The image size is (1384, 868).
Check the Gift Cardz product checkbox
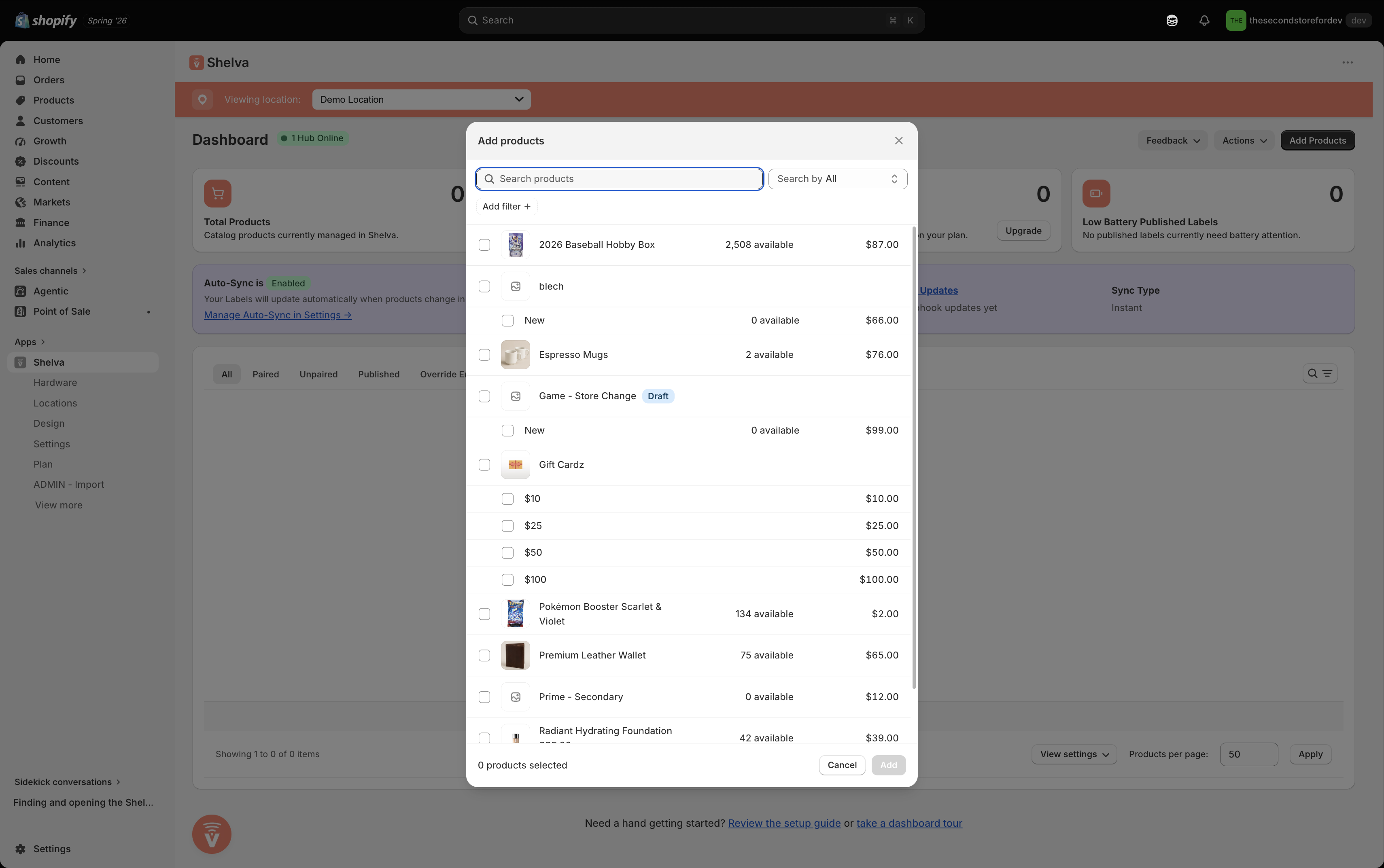click(x=484, y=464)
